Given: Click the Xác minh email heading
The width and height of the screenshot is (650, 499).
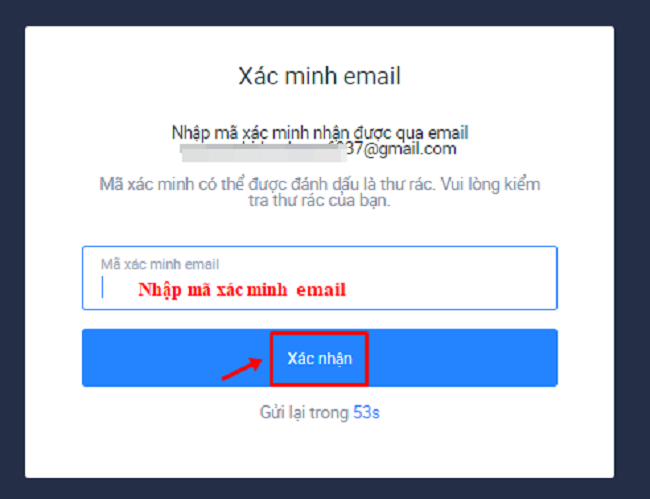Looking at the screenshot, I should (319, 76).
